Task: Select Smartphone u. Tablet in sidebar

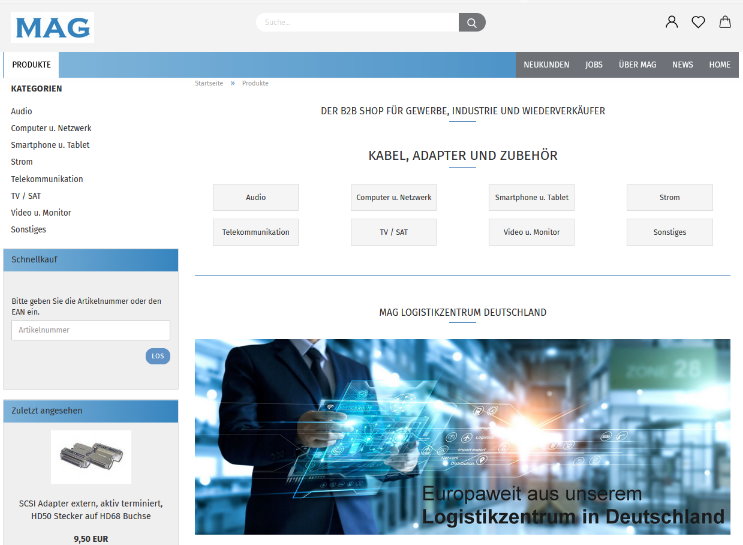Action: click(x=50, y=145)
